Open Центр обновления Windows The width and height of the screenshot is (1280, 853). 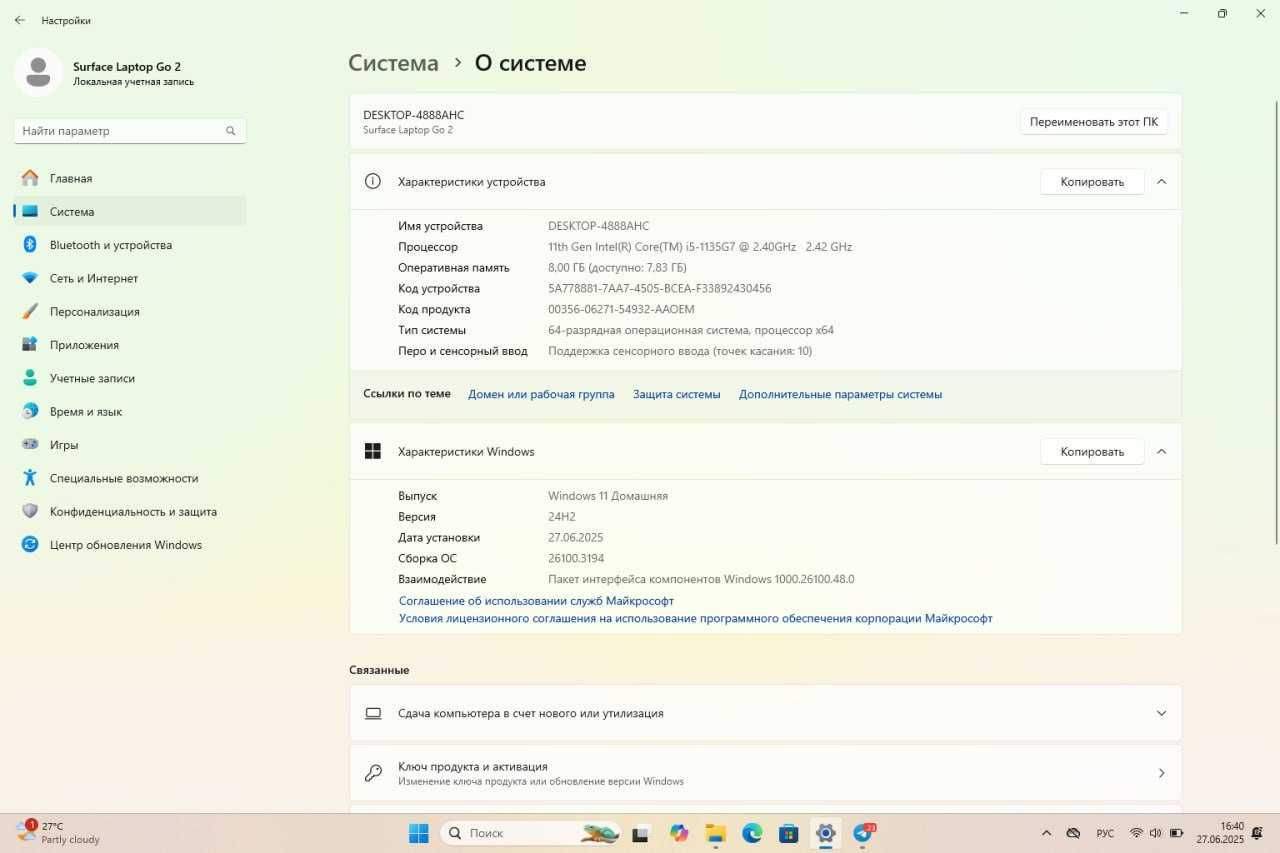point(130,545)
